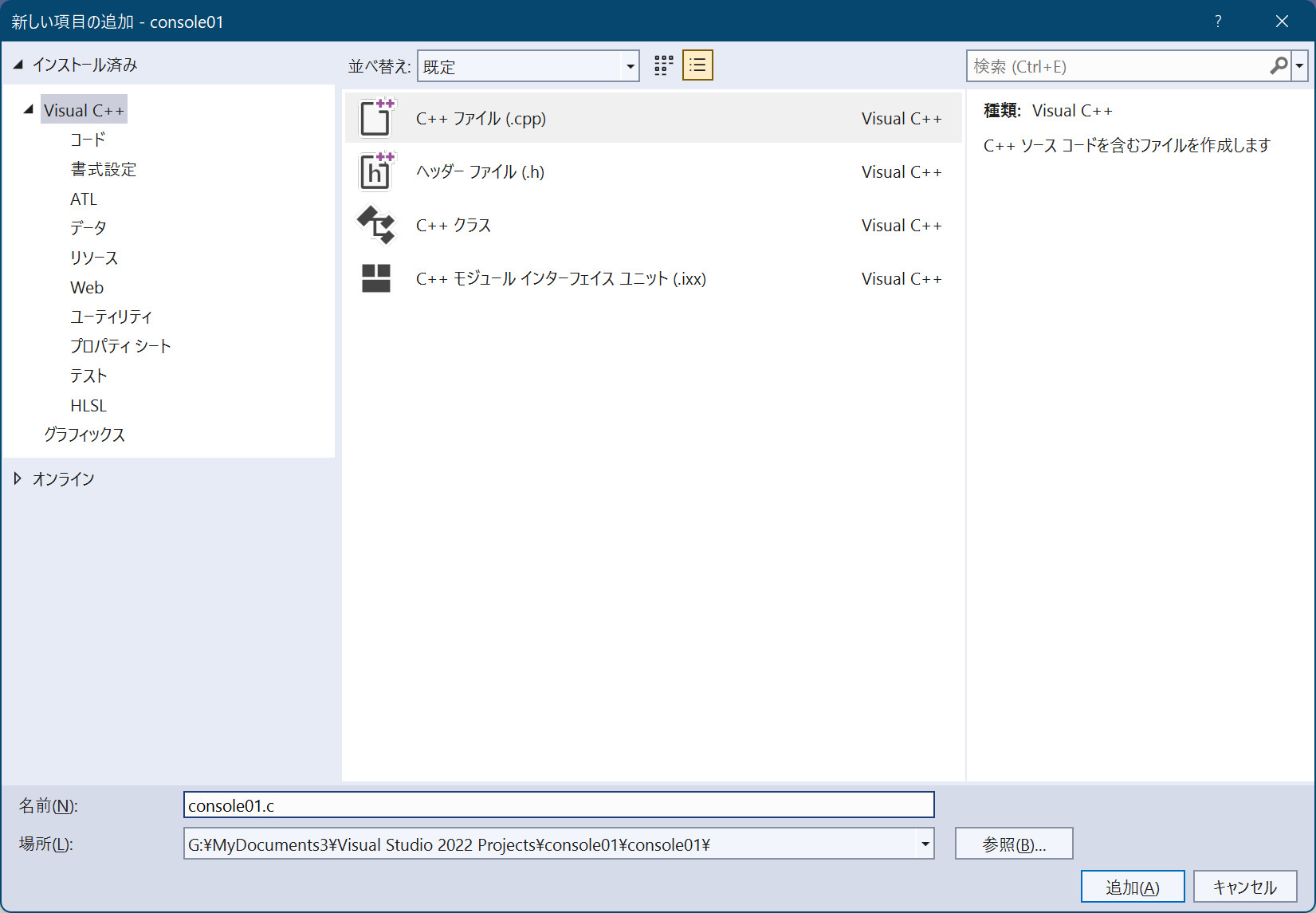The image size is (1316, 913).
Task: Switch to the list view mode
Action: coord(697,65)
